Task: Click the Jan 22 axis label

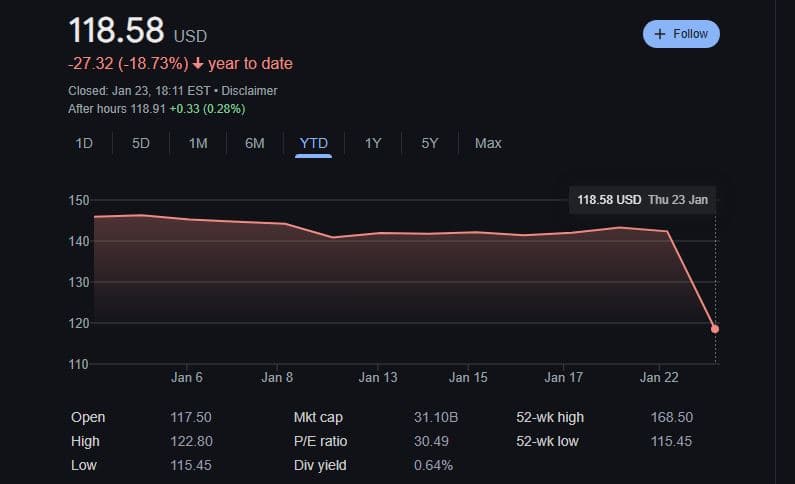Action: click(x=659, y=378)
